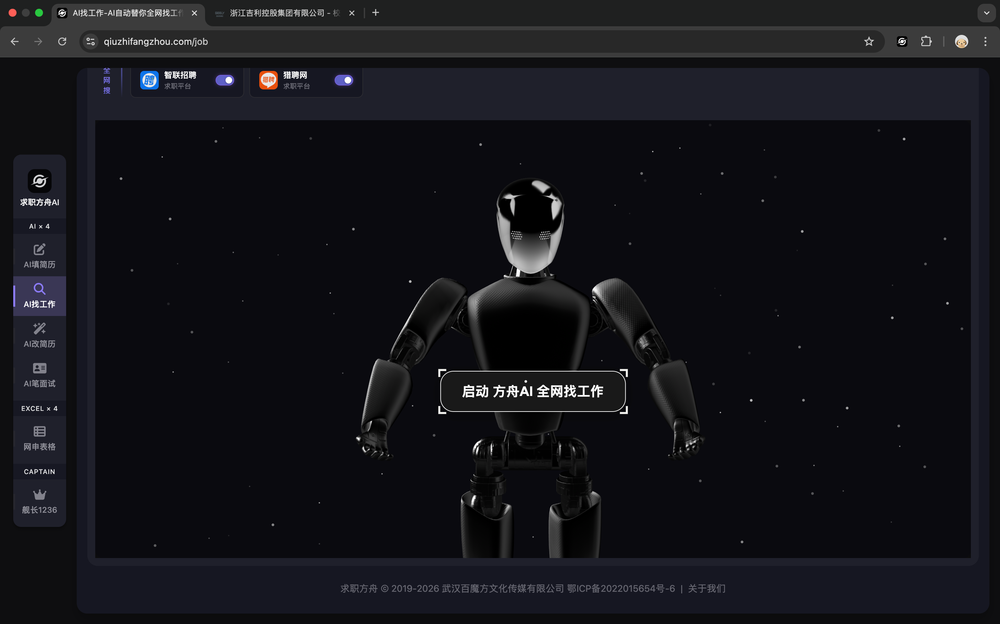The height and width of the screenshot is (624, 1000).
Task: Open the 关于我们 footer link
Action: pyautogui.click(x=706, y=589)
